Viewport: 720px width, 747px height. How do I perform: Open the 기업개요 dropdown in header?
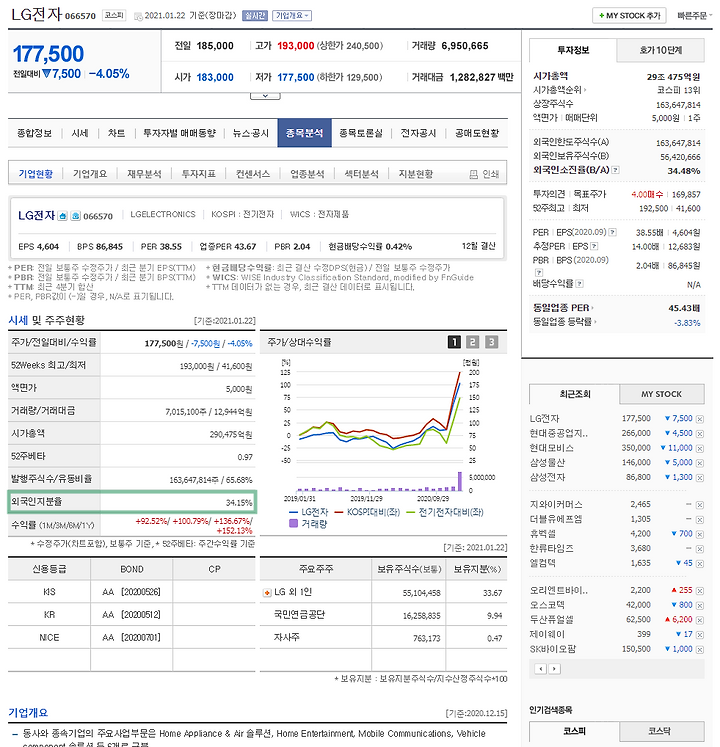(292, 16)
